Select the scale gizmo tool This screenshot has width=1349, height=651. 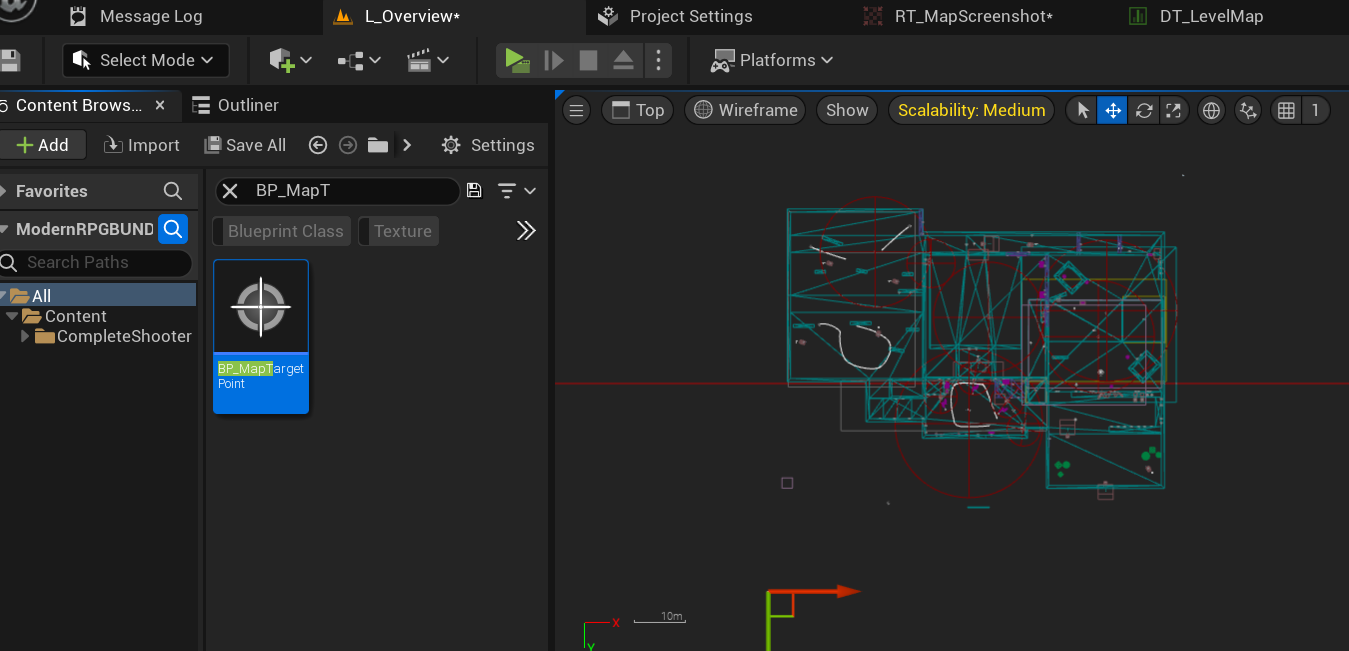(x=1174, y=110)
